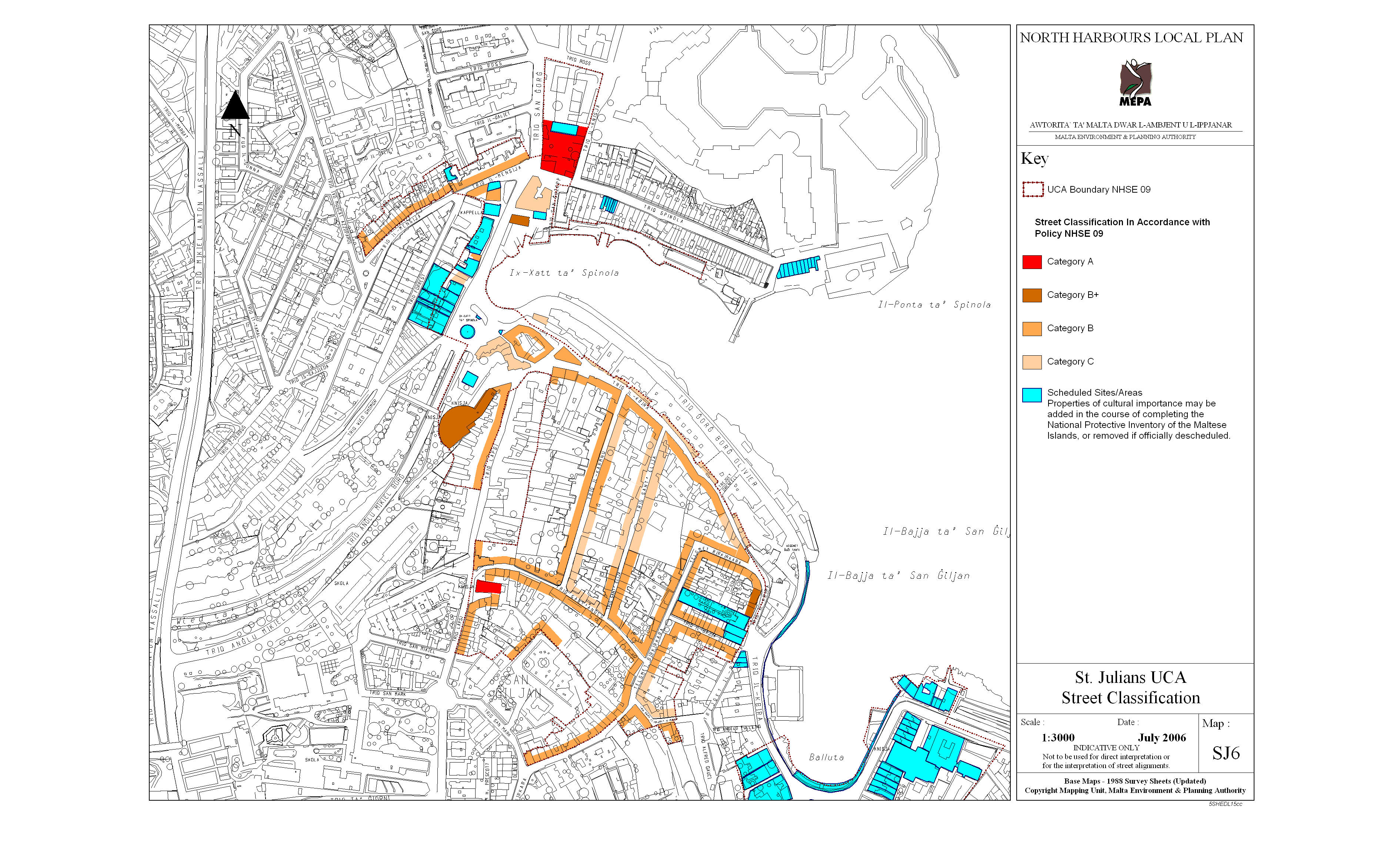Viewport: 1400px width, 867px height.
Task: Select the red Category A legend swatch
Action: [x=1031, y=262]
